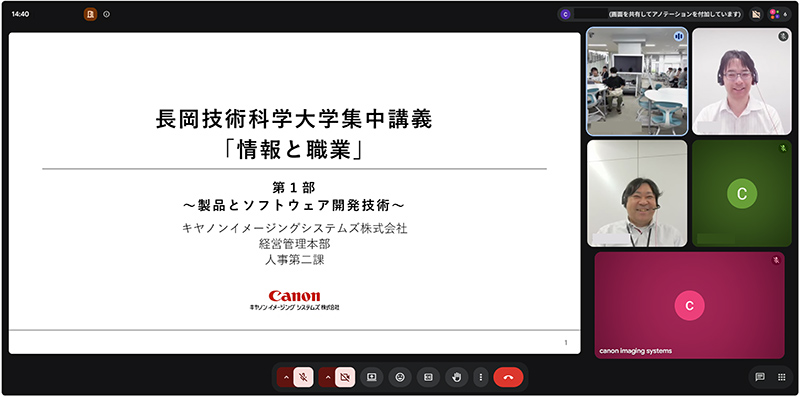Leave the call with red hang-up button
The image size is (800, 397).
click(x=508, y=378)
